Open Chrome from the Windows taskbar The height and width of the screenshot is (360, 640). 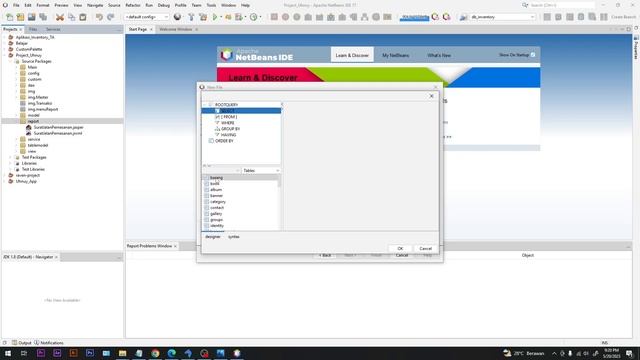pyautogui.click(x=155, y=353)
